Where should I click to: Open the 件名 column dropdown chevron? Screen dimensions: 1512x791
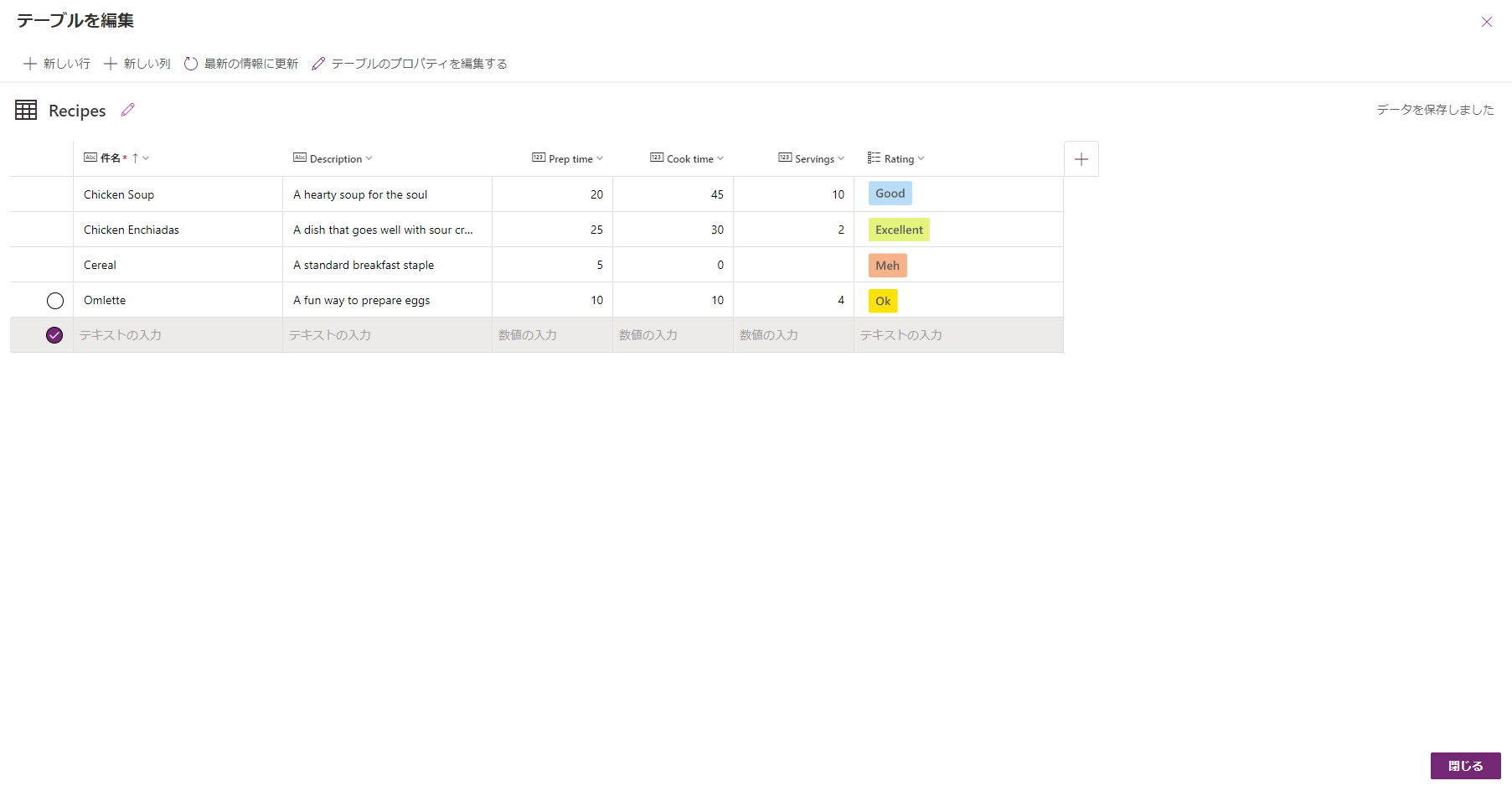[x=146, y=158]
